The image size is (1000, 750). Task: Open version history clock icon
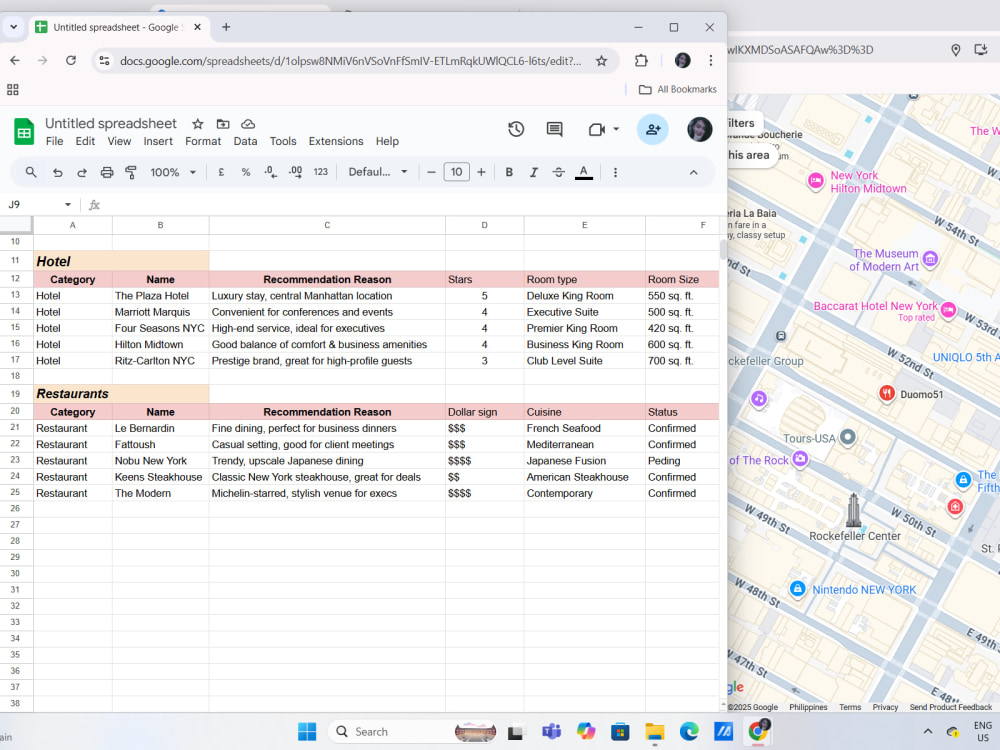pyautogui.click(x=516, y=129)
